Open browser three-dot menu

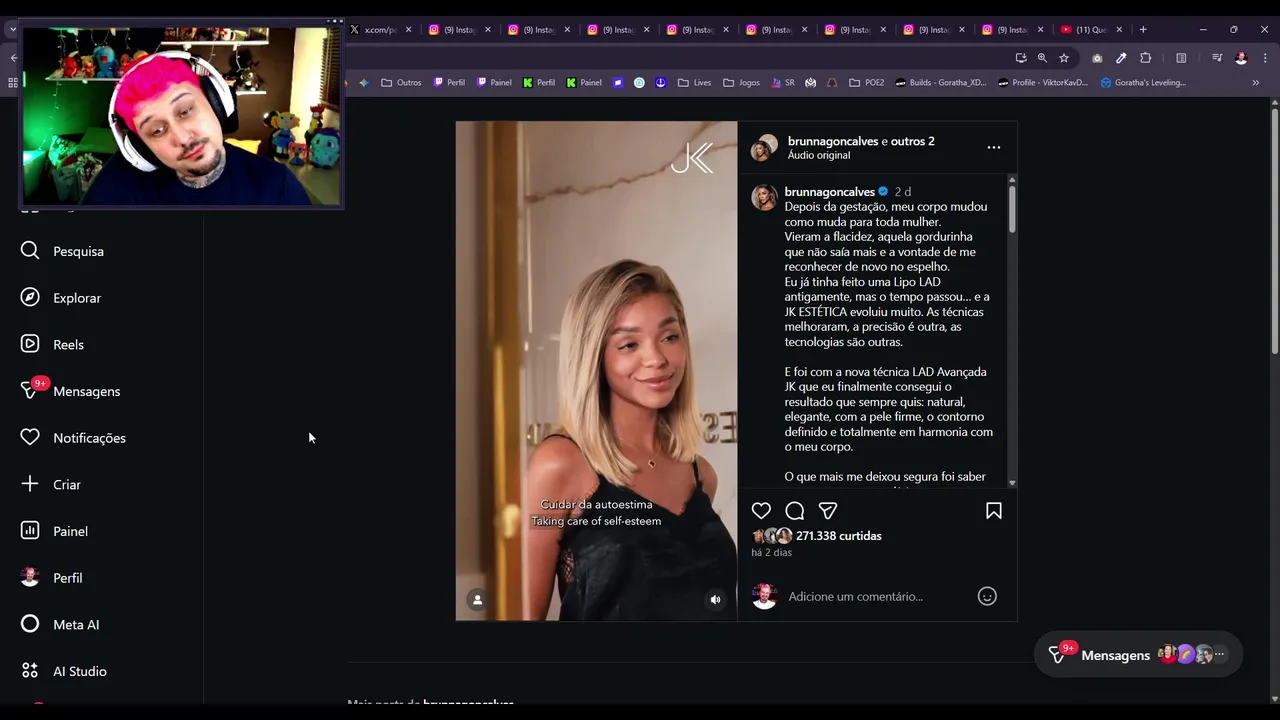click(1265, 58)
